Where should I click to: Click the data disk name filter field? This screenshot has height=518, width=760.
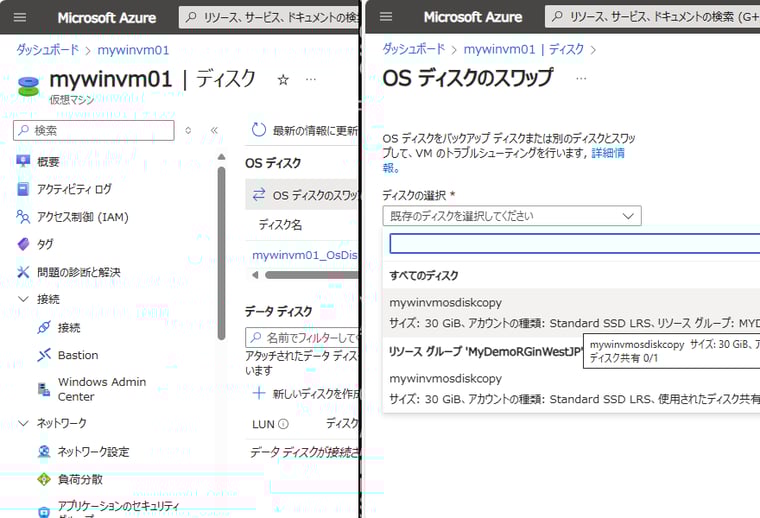(x=302, y=337)
